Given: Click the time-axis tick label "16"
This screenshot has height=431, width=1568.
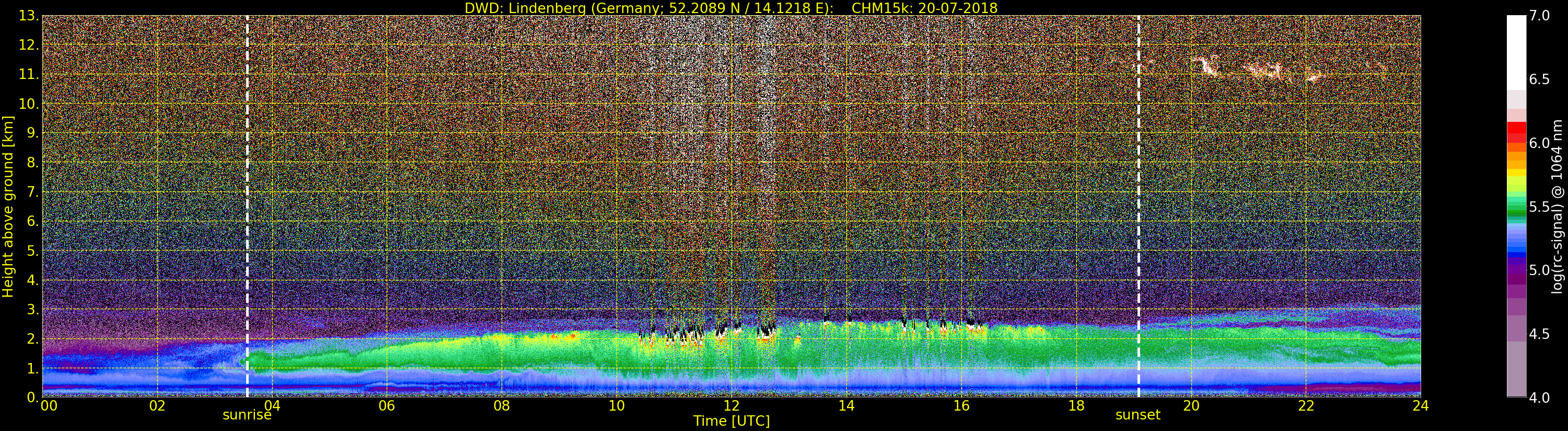Looking at the screenshot, I should click(961, 405).
